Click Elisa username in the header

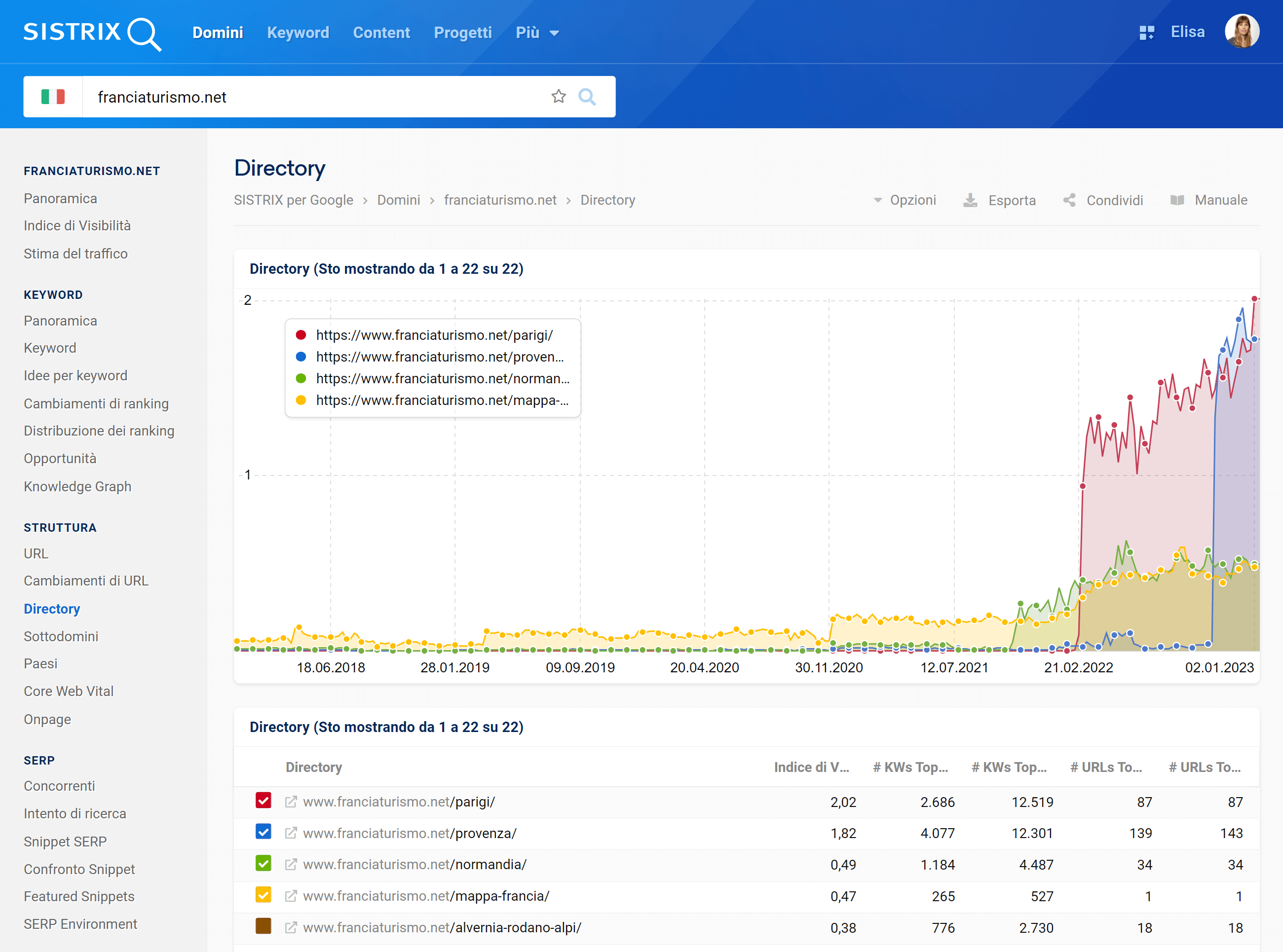click(1187, 32)
